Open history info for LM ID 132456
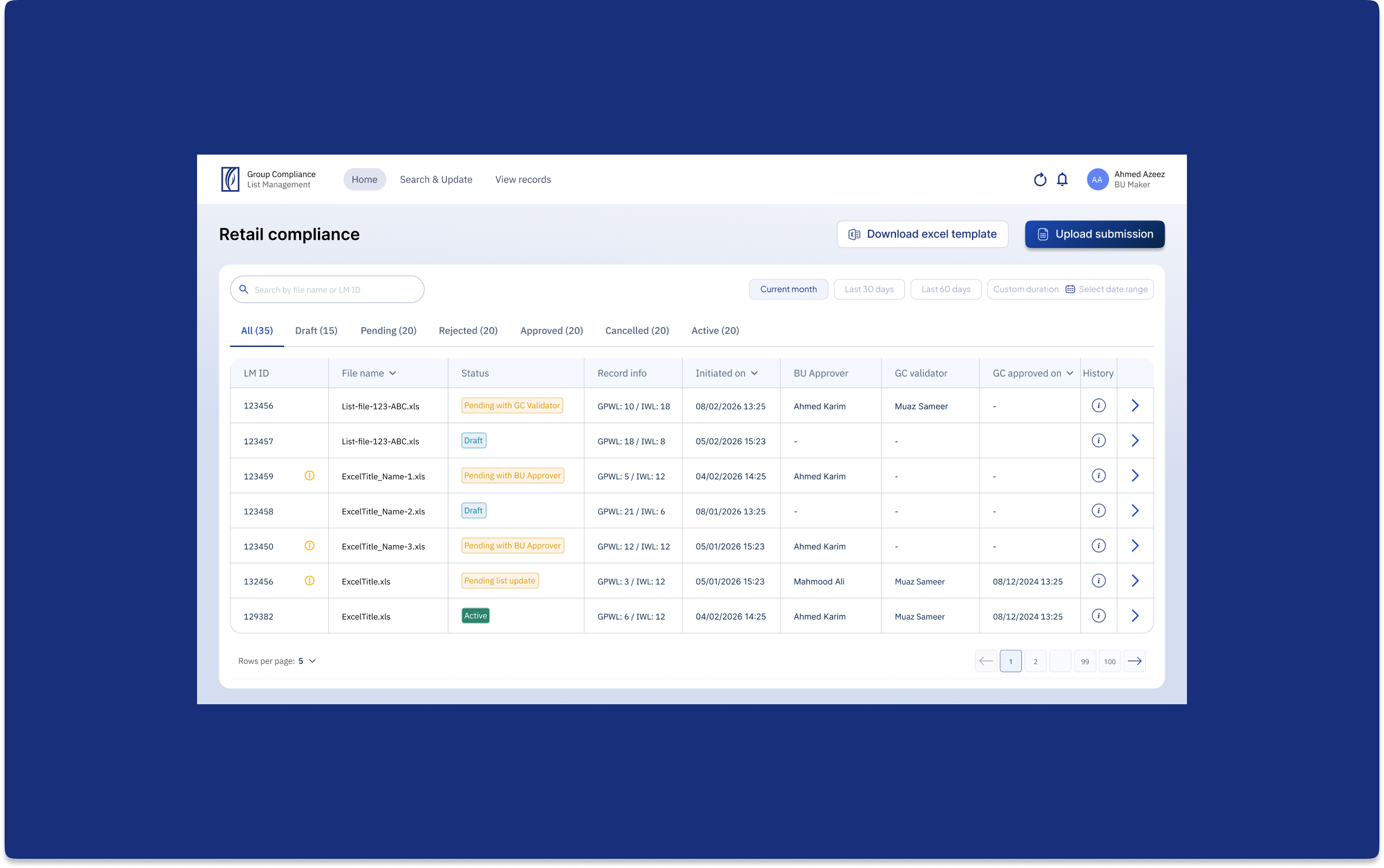 coord(1098,581)
